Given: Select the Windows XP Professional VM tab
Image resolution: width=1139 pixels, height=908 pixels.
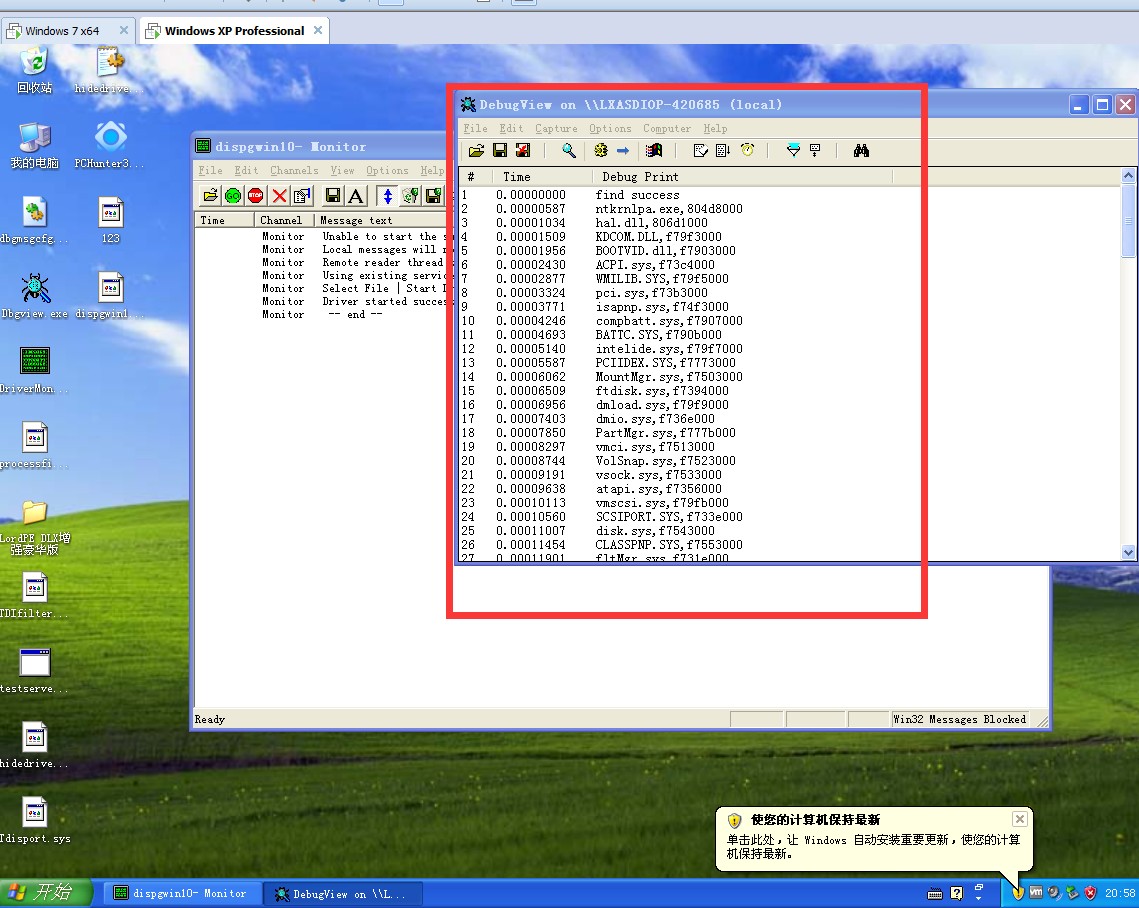Looking at the screenshot, I should 234,31.
